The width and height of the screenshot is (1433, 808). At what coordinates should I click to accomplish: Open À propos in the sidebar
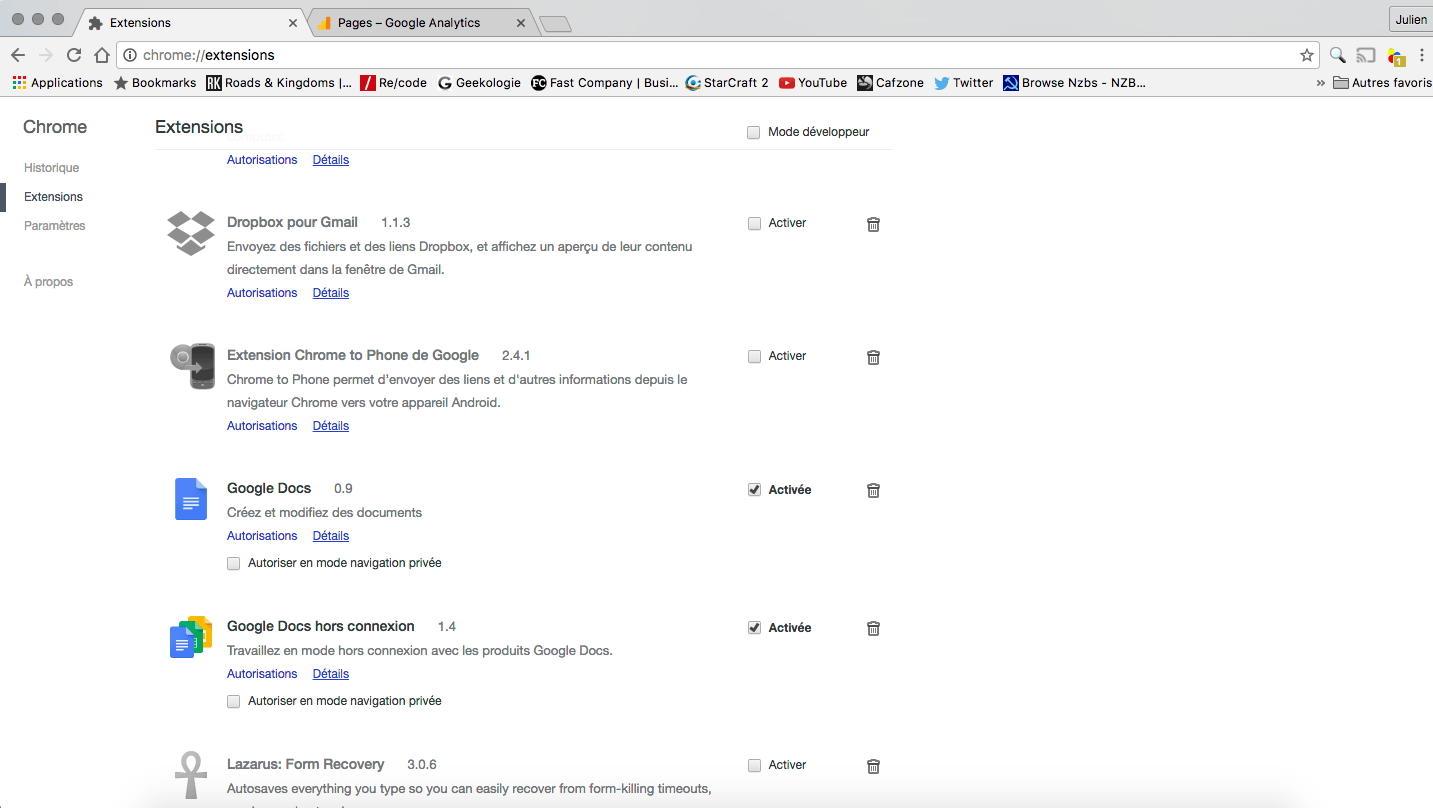tap(48, 282)
